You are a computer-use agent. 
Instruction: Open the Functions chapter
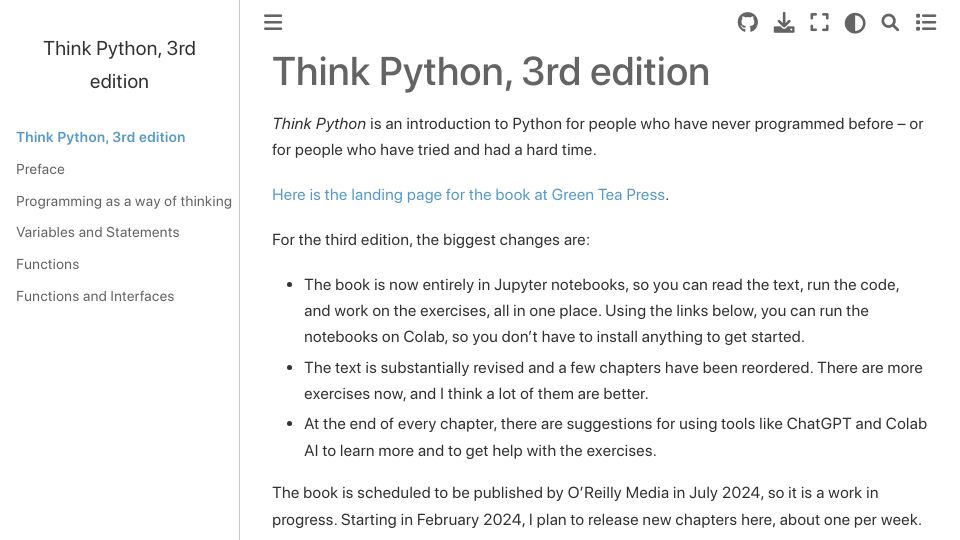pyautogui.click(x=48, y=264)
